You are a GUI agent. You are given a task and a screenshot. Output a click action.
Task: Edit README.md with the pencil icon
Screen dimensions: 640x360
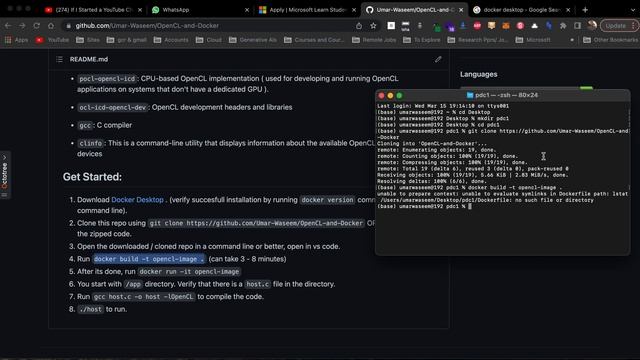click(438, 59)
